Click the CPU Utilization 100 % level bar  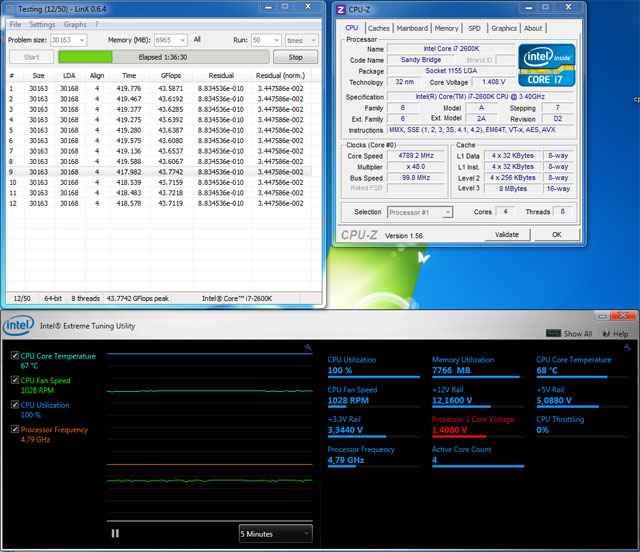click(x=373, y=377)
